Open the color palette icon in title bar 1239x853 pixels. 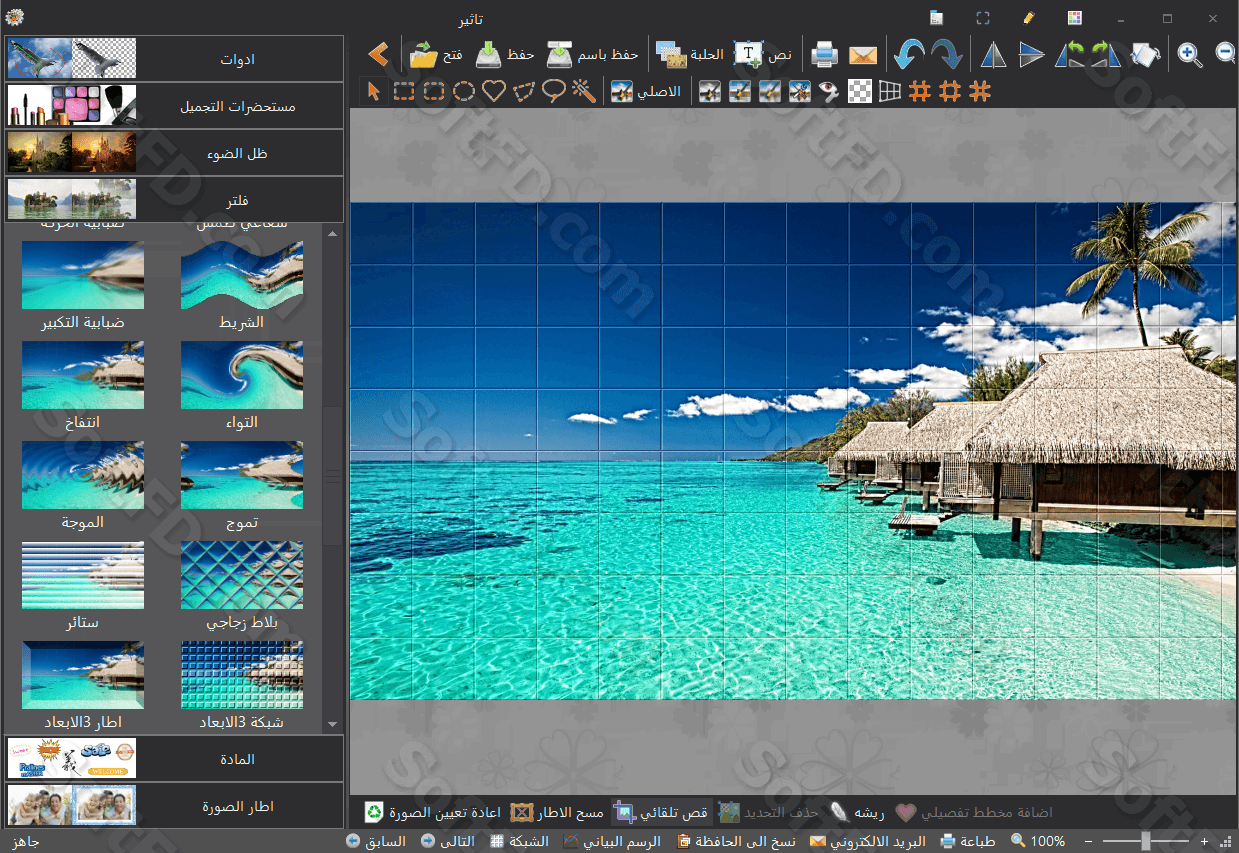coord(1075,18)
